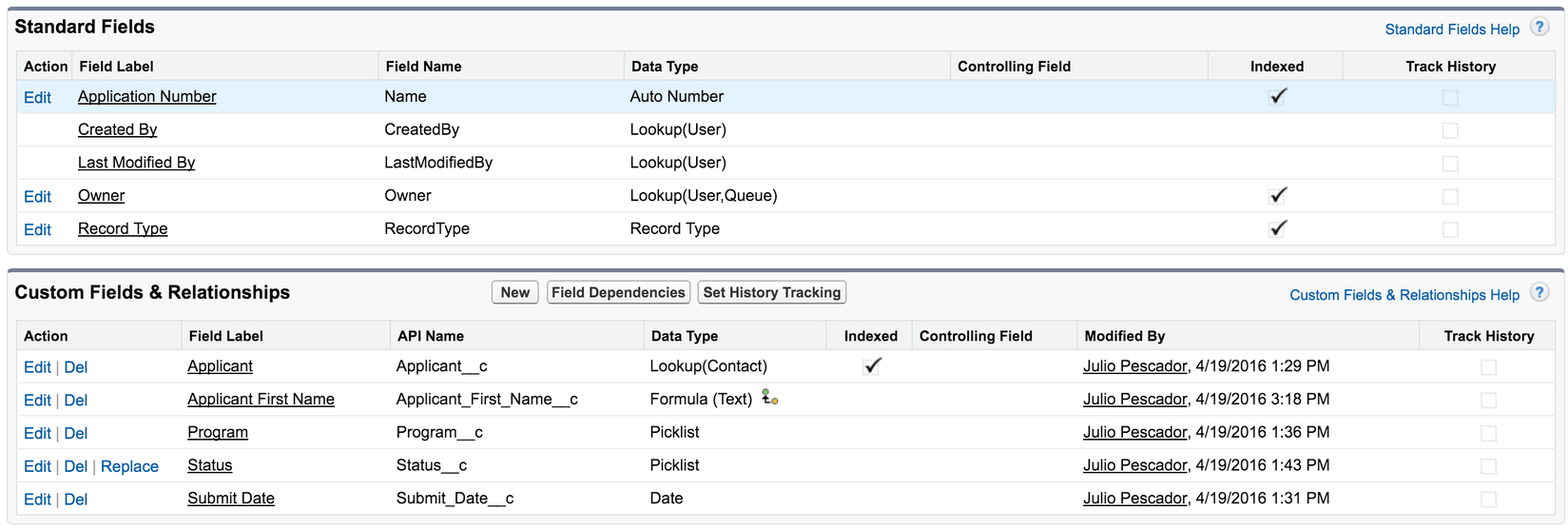This screenshot has width=1568, height=530.
Task: Click 'Status__c' API name cell
Action: click(x=432, y=465)
